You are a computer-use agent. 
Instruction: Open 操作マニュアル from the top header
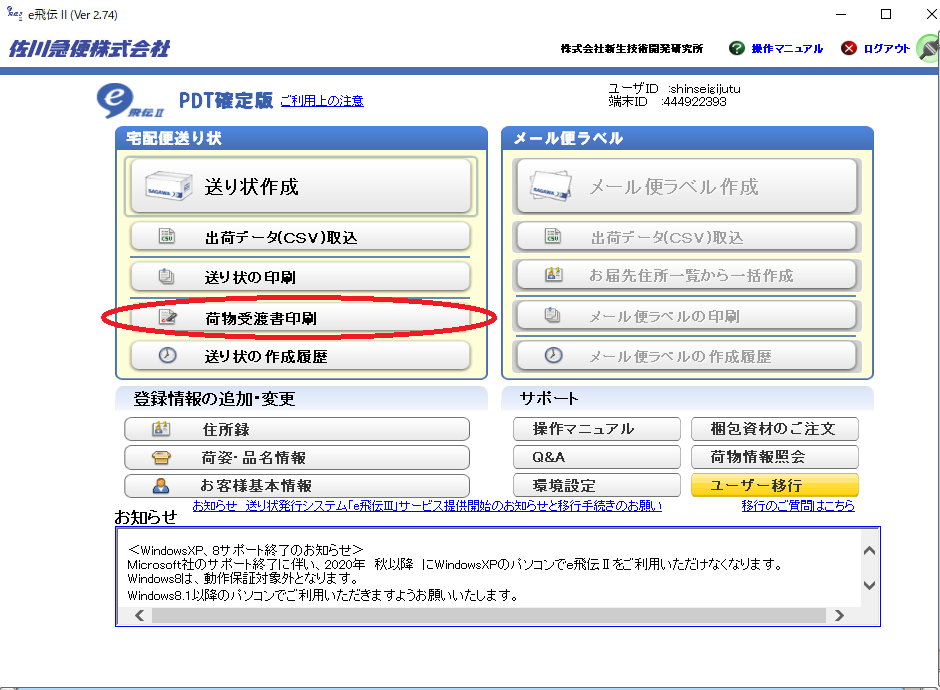[787, 48]
